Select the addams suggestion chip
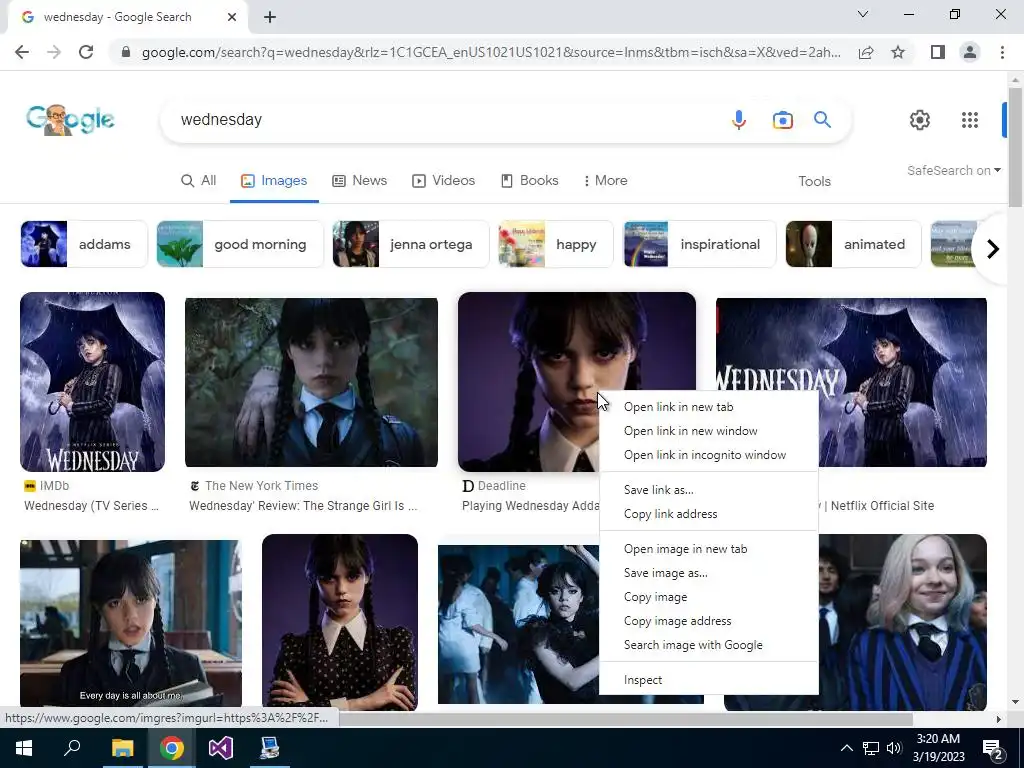Screen dimensions: 1024x768 tap(84, 244)
